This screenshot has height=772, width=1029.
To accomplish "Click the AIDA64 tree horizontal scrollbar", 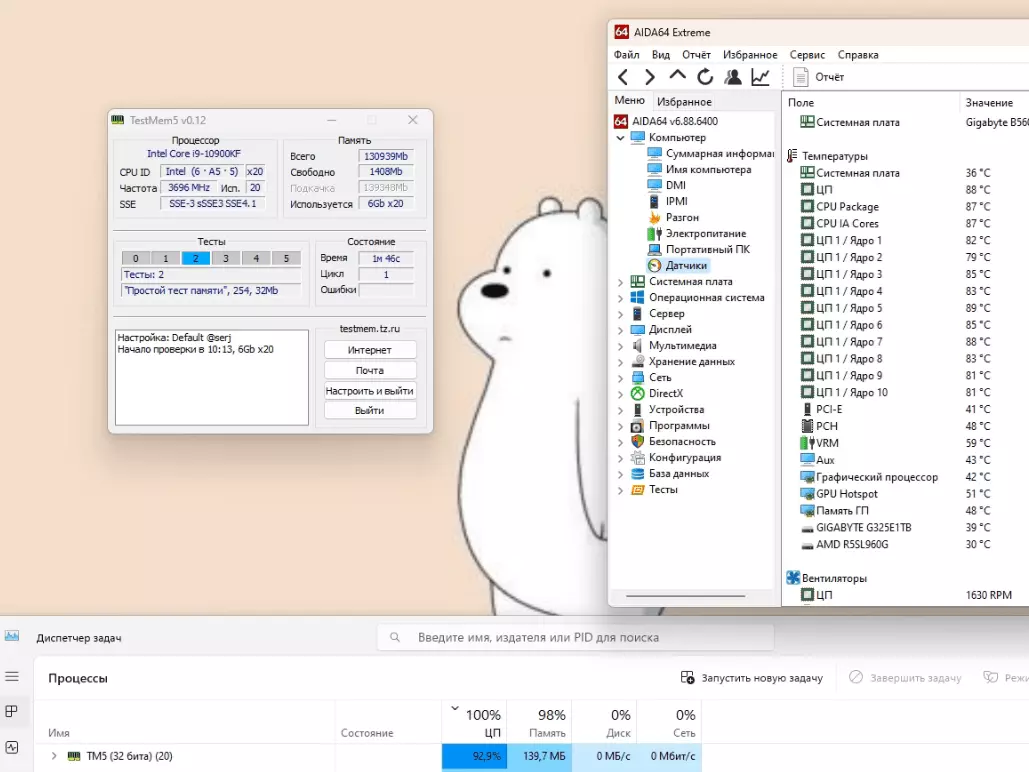I will (x=685, y=596).
